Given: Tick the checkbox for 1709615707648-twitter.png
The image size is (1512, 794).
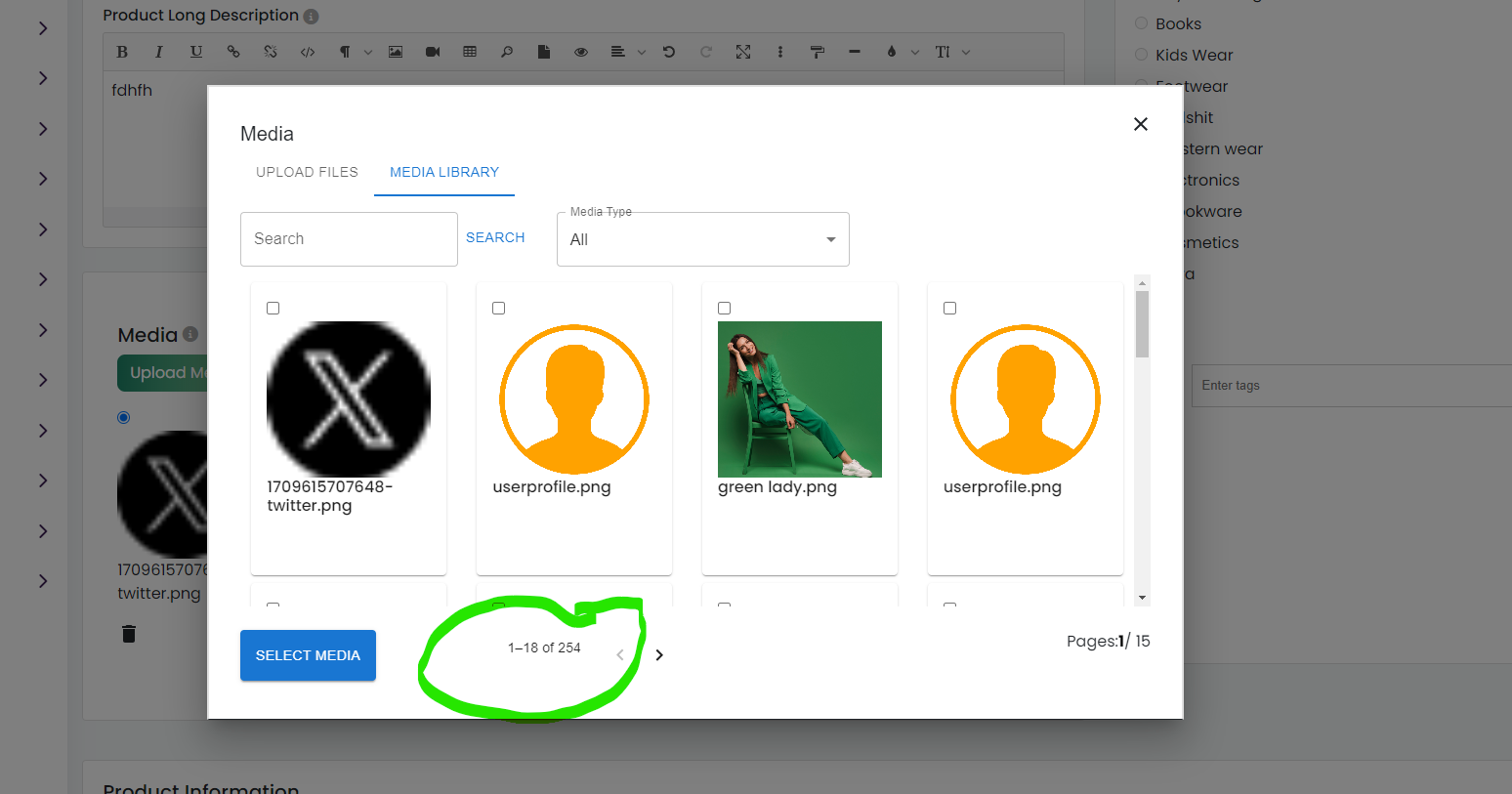Looking at the screenshot, I should 273,308.
